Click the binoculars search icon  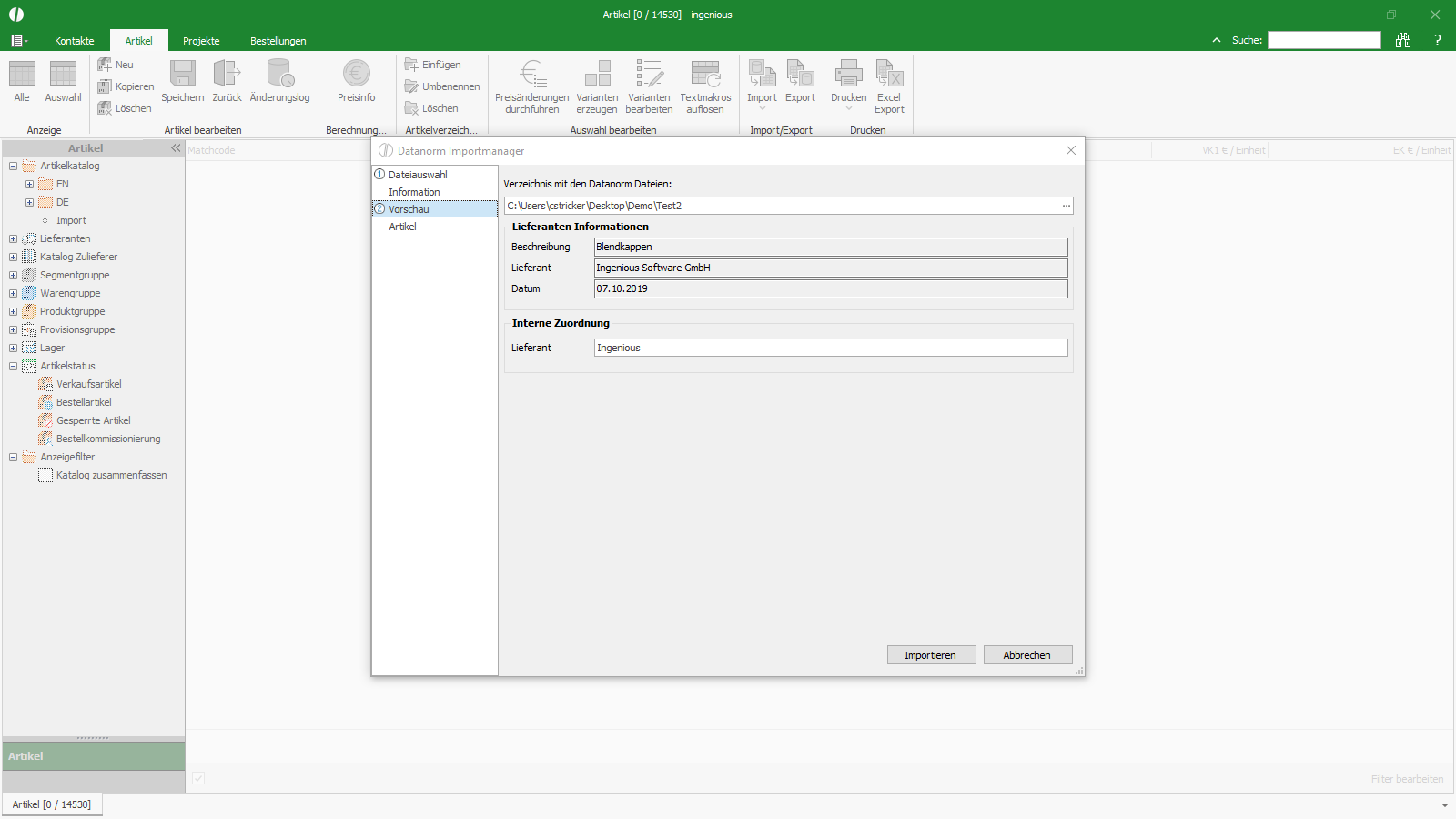click(x=1403, y=40)
